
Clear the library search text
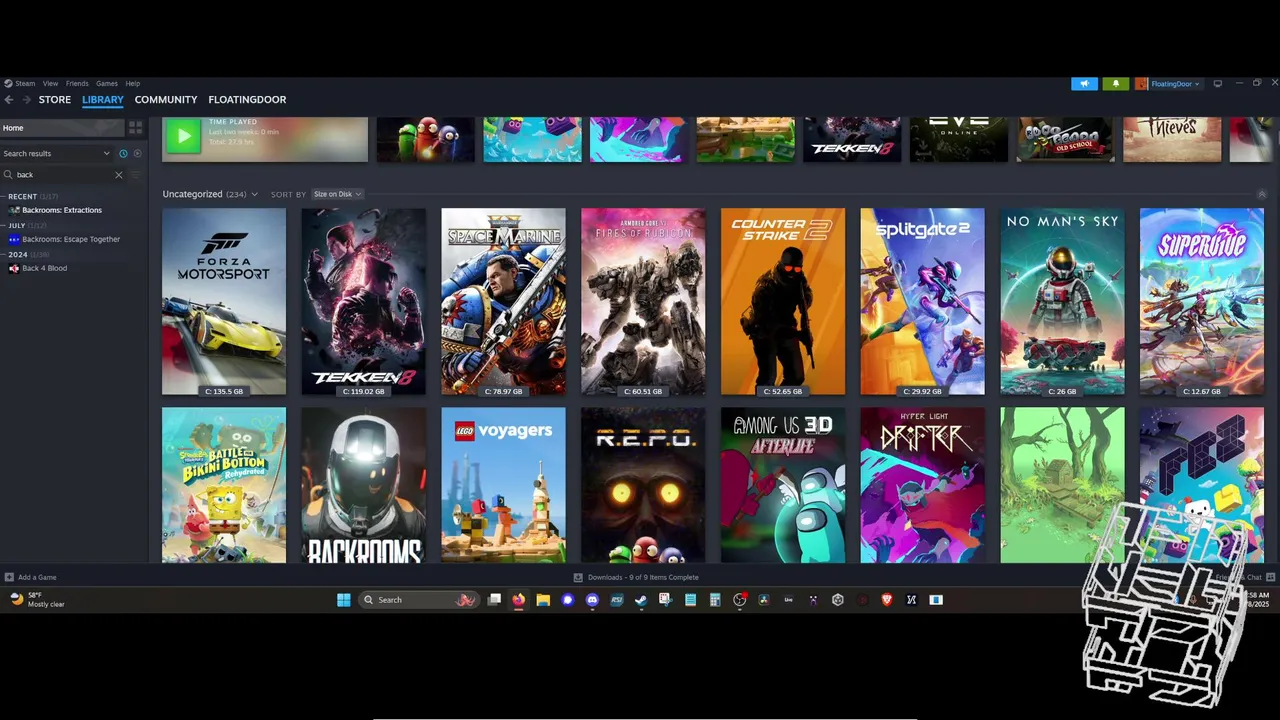point(118,175)
